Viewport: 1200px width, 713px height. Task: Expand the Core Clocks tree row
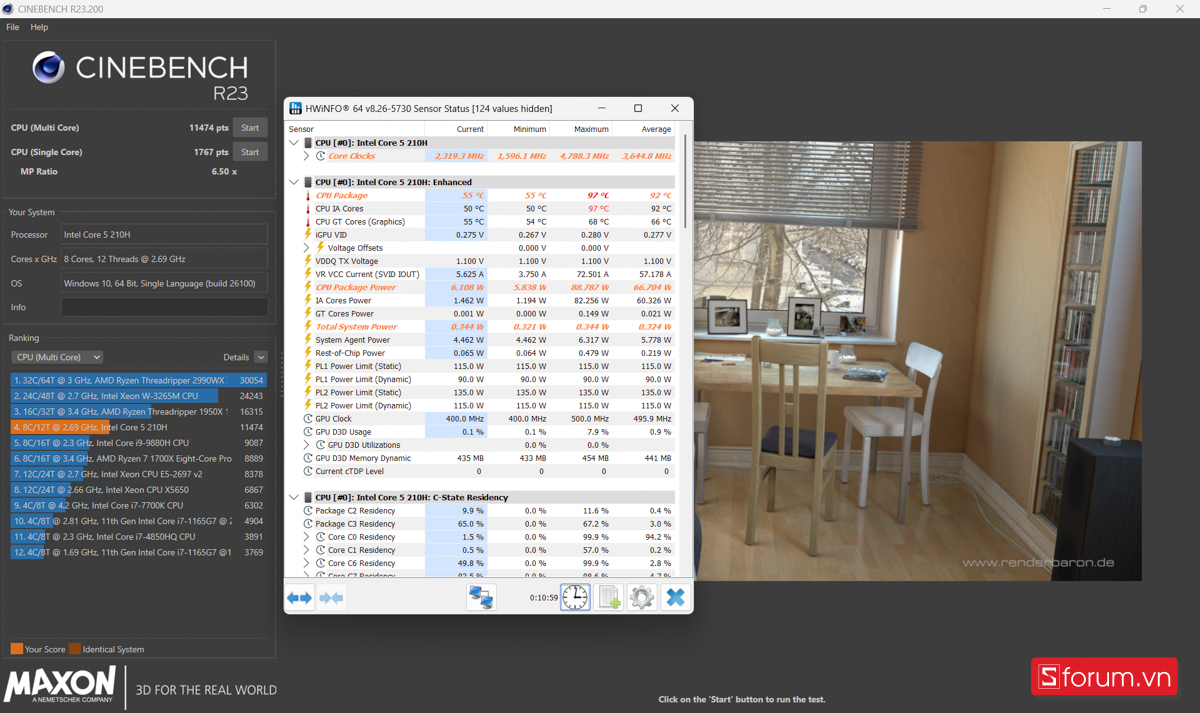307,156
